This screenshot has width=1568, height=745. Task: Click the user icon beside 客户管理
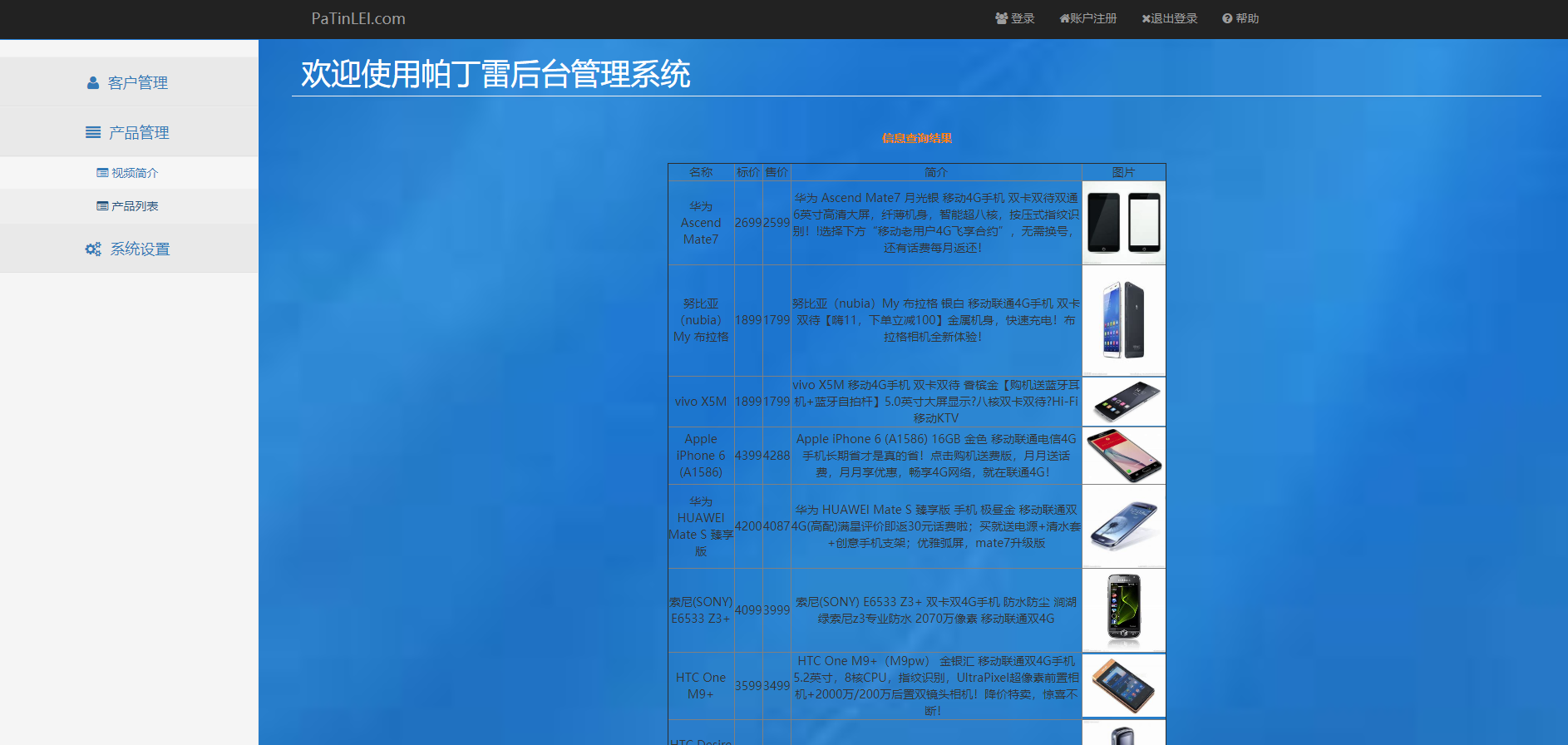(93, 83)
